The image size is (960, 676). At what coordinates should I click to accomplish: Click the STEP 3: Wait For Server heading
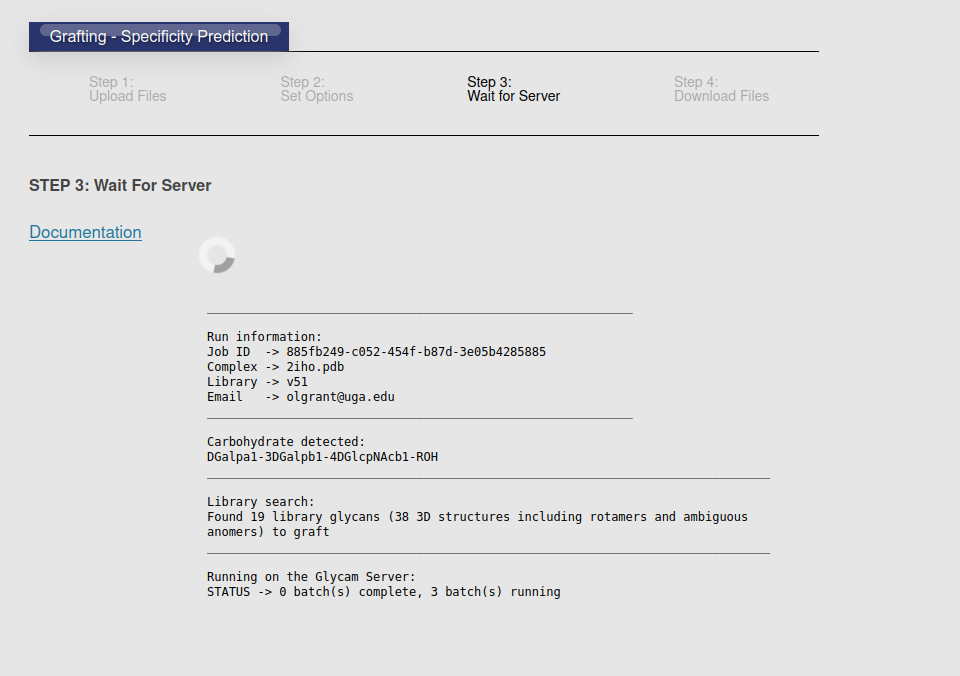coord(120,186)
